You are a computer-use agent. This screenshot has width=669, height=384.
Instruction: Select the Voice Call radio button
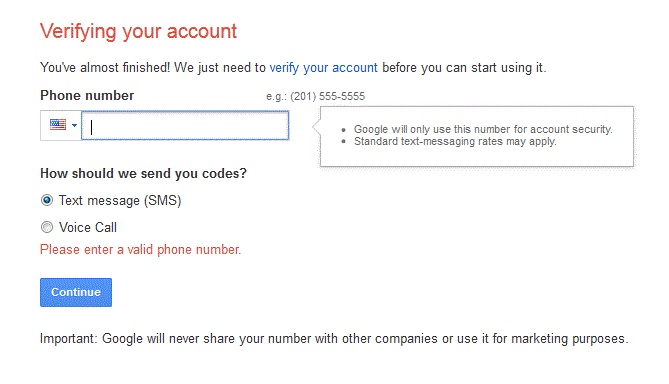tap(47, 227)
